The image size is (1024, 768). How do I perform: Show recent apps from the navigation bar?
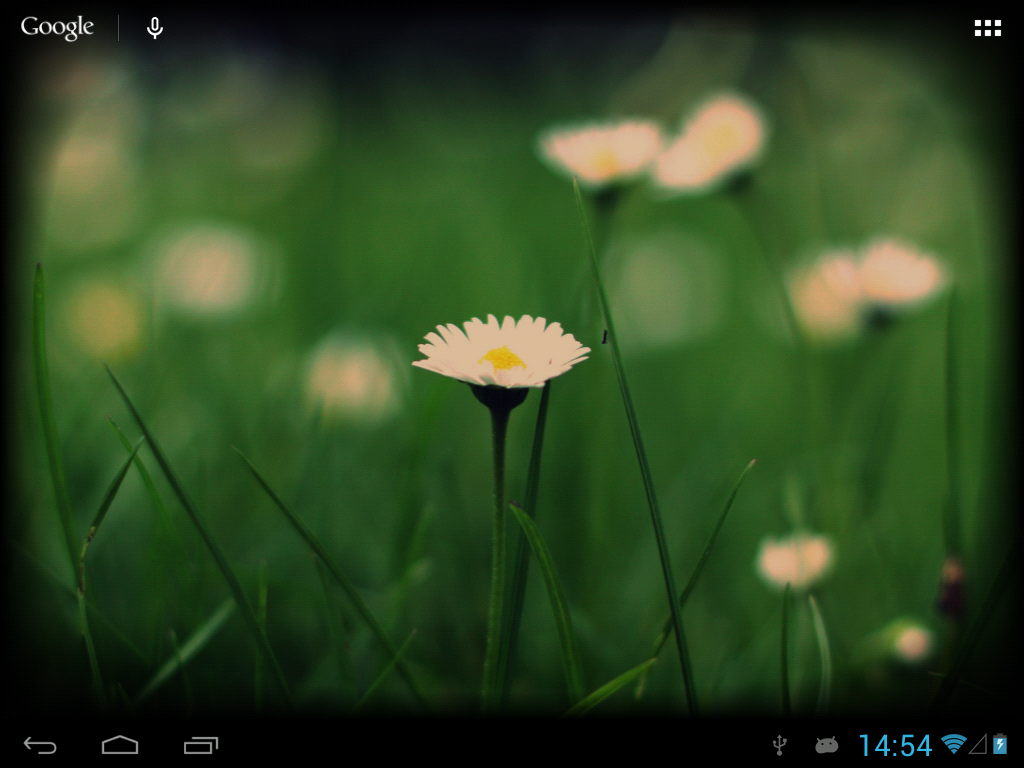click(x=201, y=745)
